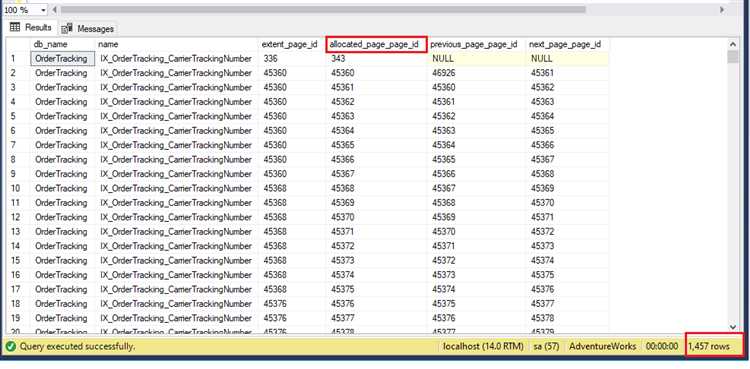This screenshot has width=750, height=369.
Task: Switch to the Results tab
Action: [x=31, y=28]
